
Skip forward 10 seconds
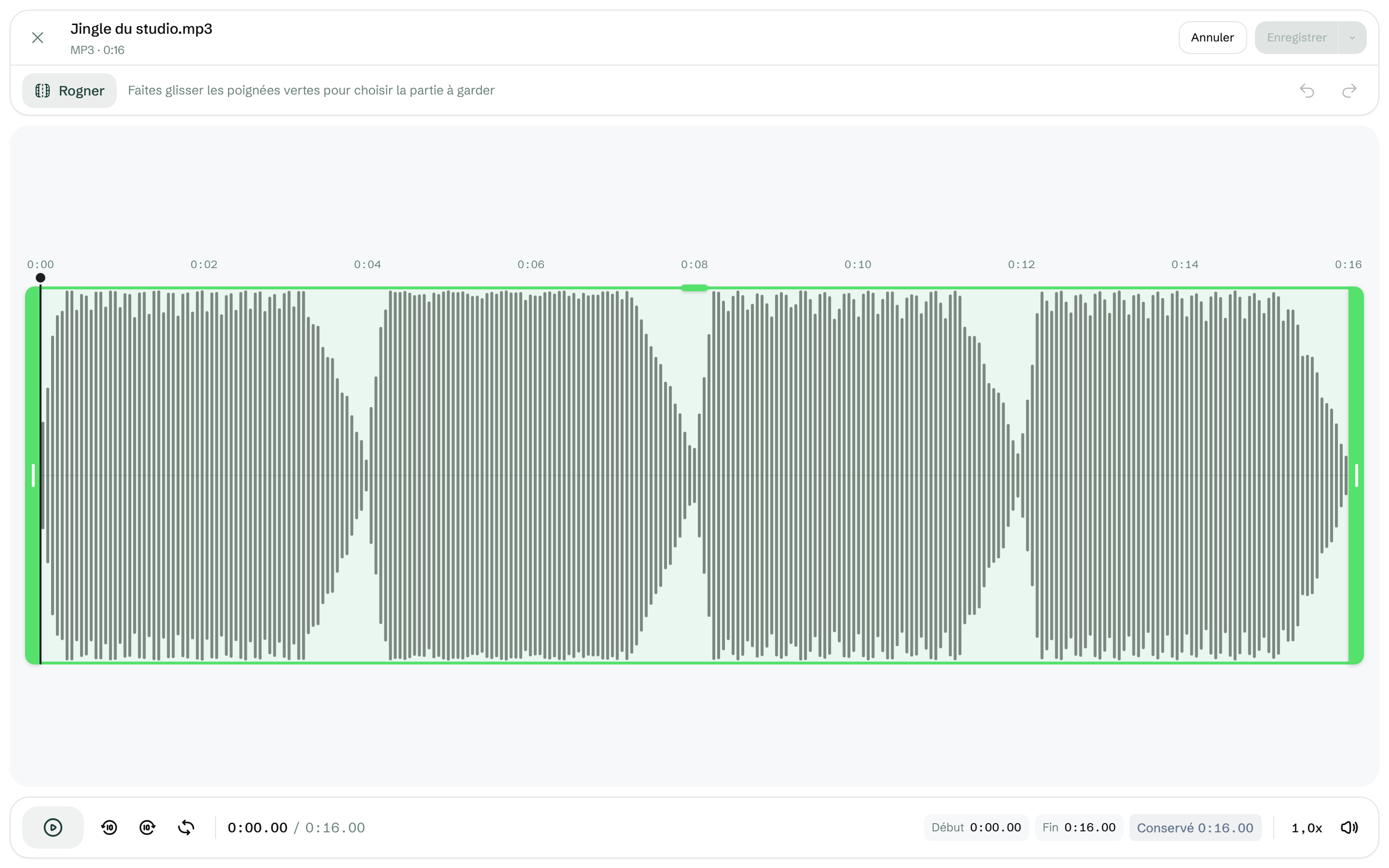[x=148, y=827]
